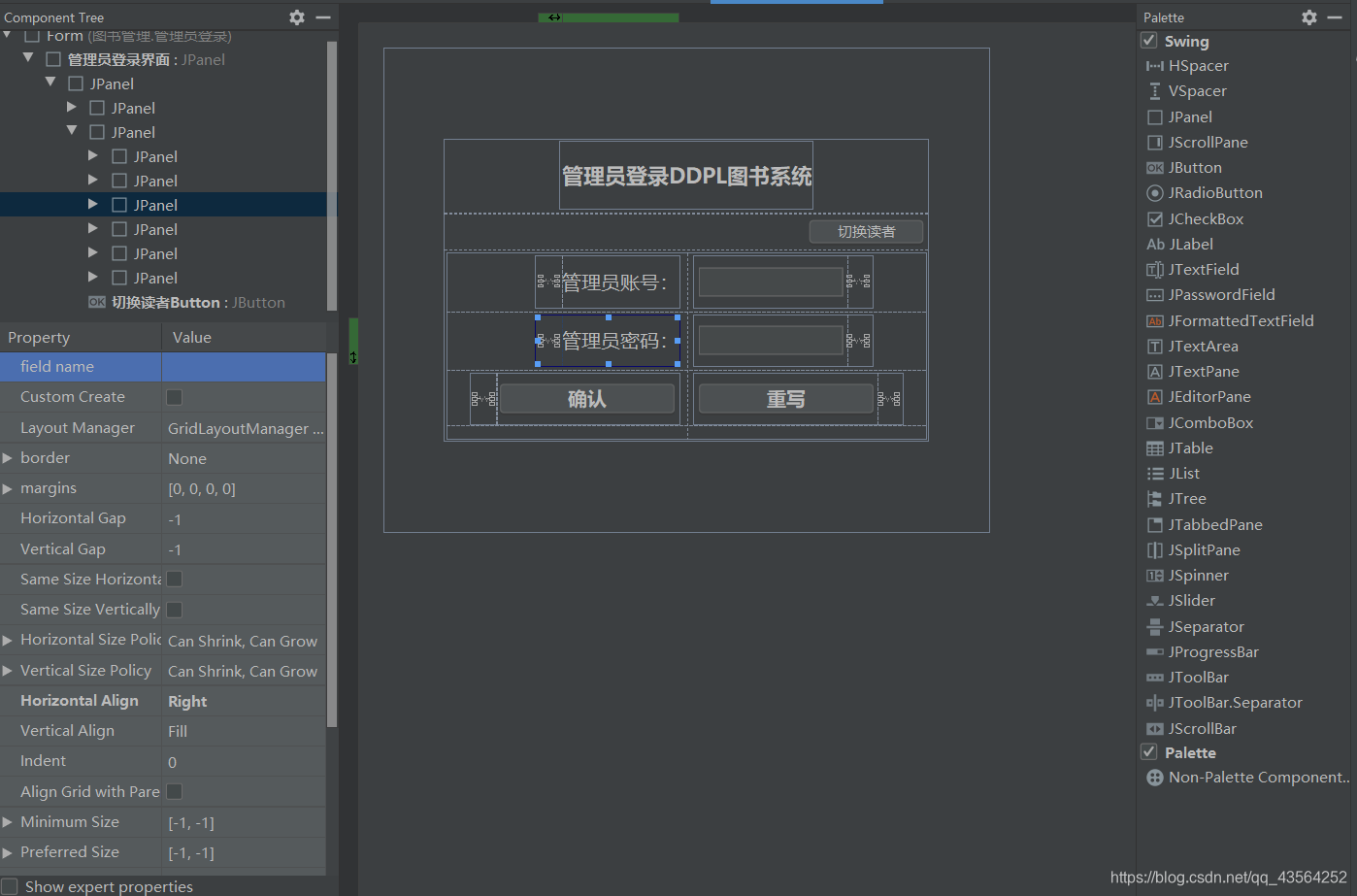Click the password field in designer
The height and width of the screenshot is (896, 1357).
tap(771, 341)
